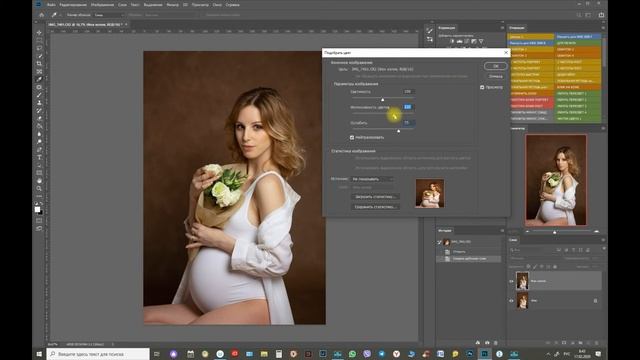The image size is (640, 360).
Task: Select the Crop tool
Action: click(39, 64)
